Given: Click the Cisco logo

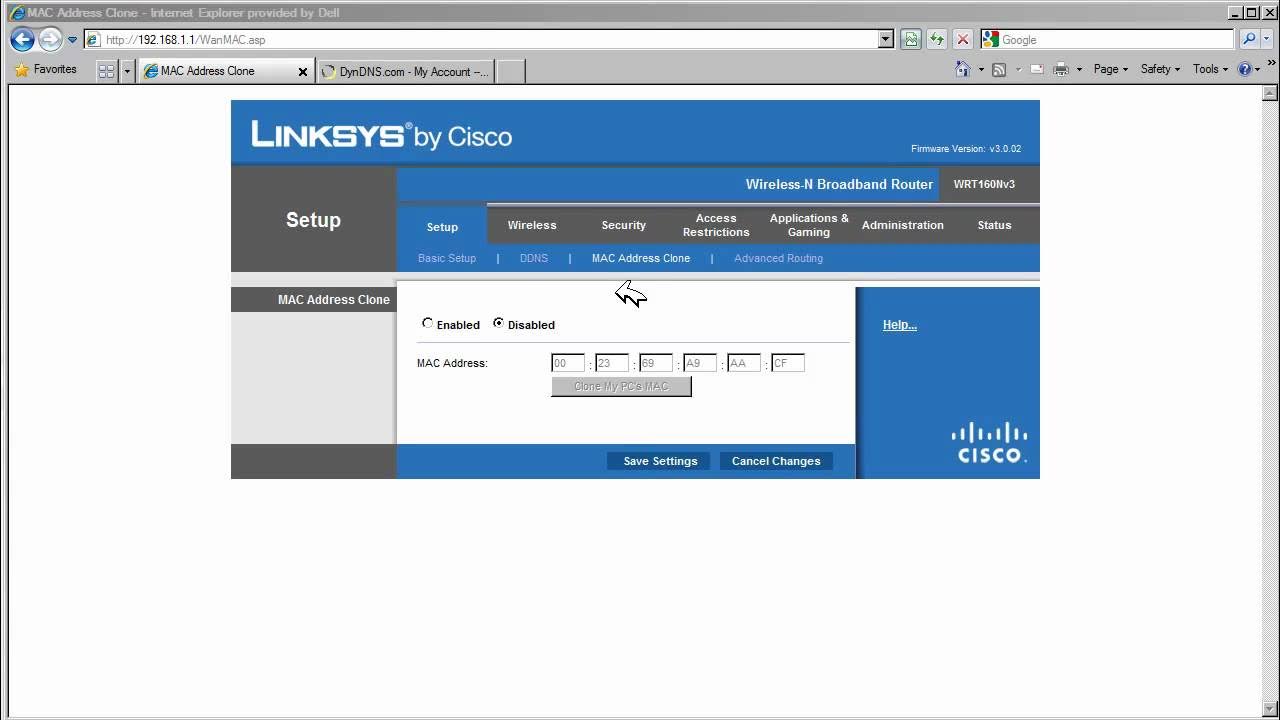Looking at the screenshot, I should tap(990, 443).
